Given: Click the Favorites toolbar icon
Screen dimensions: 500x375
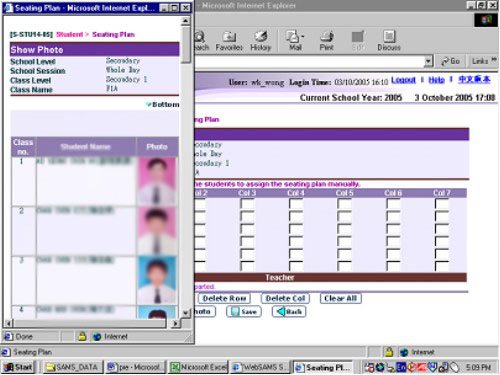Looking at the screenshot, I should coord(229,41).
